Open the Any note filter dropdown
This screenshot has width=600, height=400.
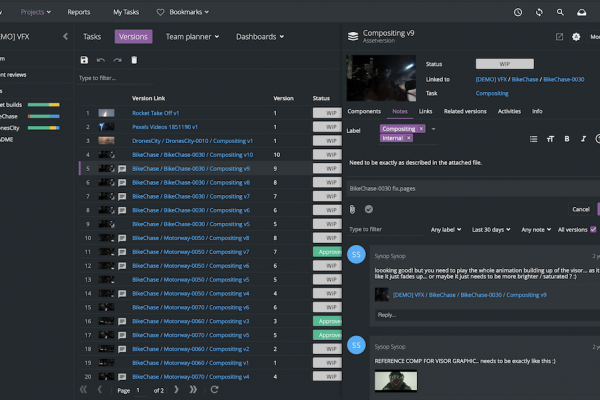(536, 230)
